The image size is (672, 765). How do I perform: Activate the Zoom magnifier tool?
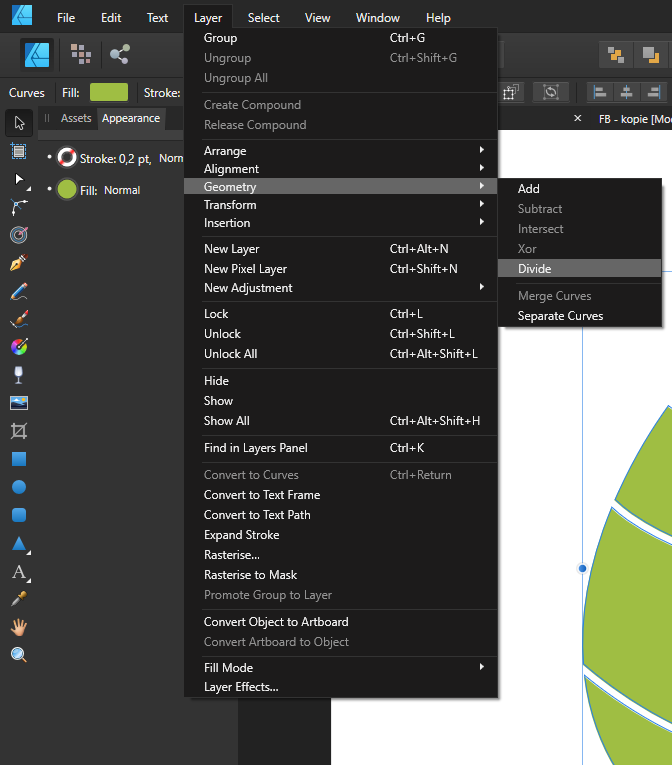(x=18, y=655)
